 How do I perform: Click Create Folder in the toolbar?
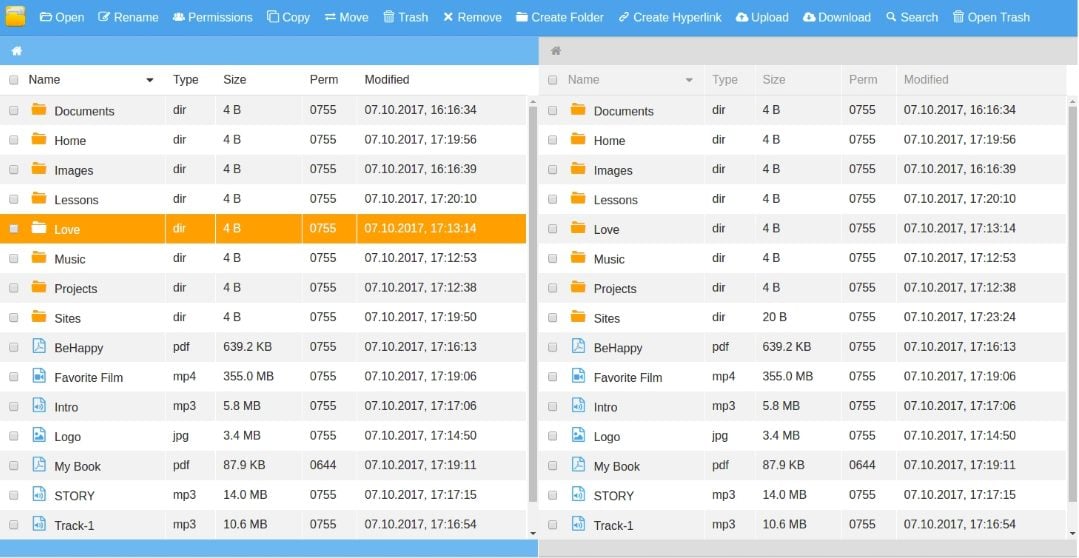pyautogui.click(x=559, y=17)
